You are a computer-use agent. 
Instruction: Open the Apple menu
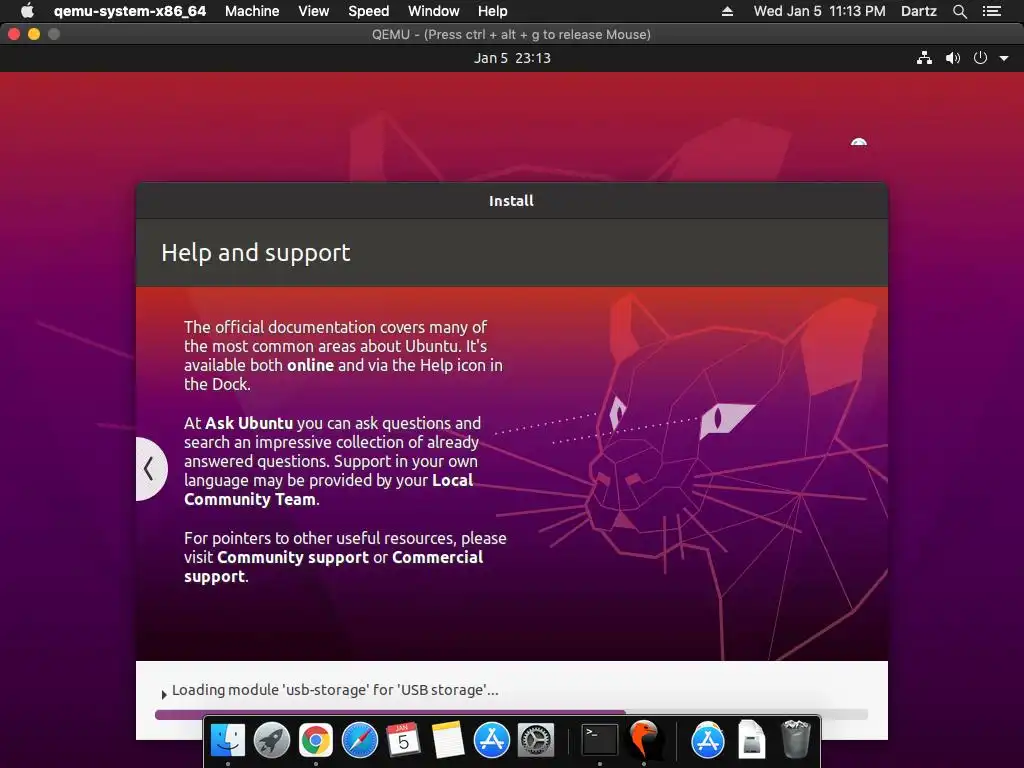pyautogui.click(x=27, y=11)
